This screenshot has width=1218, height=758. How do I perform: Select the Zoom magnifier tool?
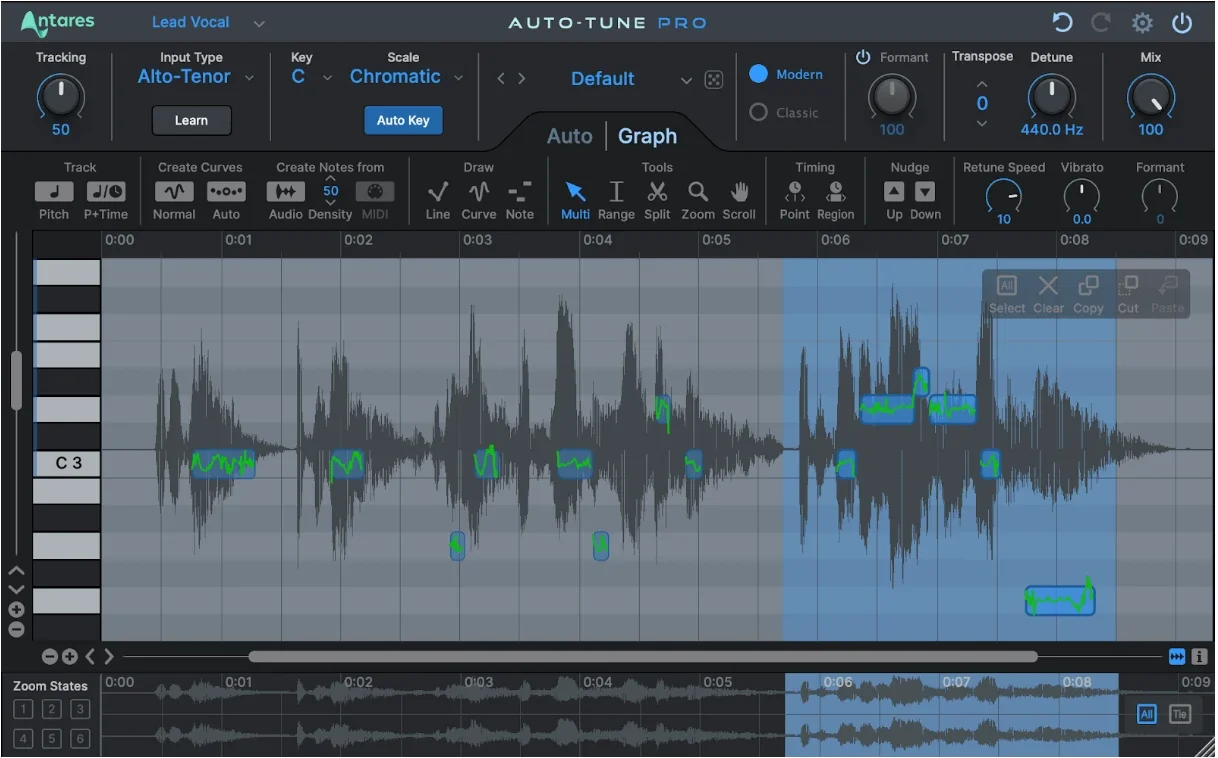698,191
